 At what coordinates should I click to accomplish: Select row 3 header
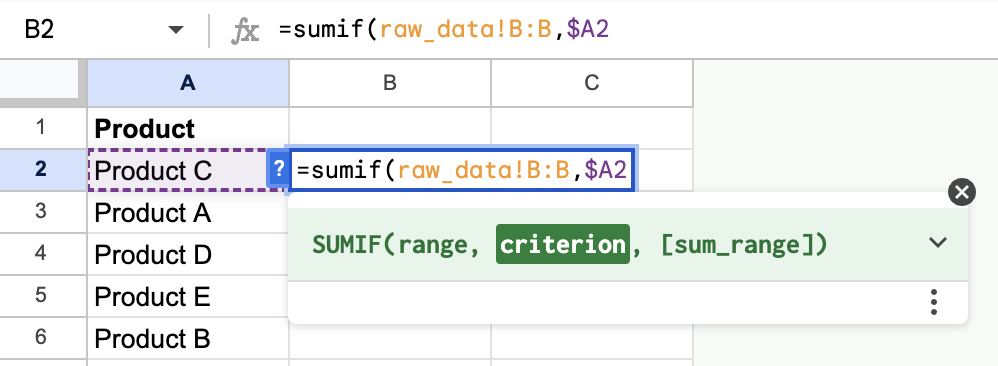point(41,211)
